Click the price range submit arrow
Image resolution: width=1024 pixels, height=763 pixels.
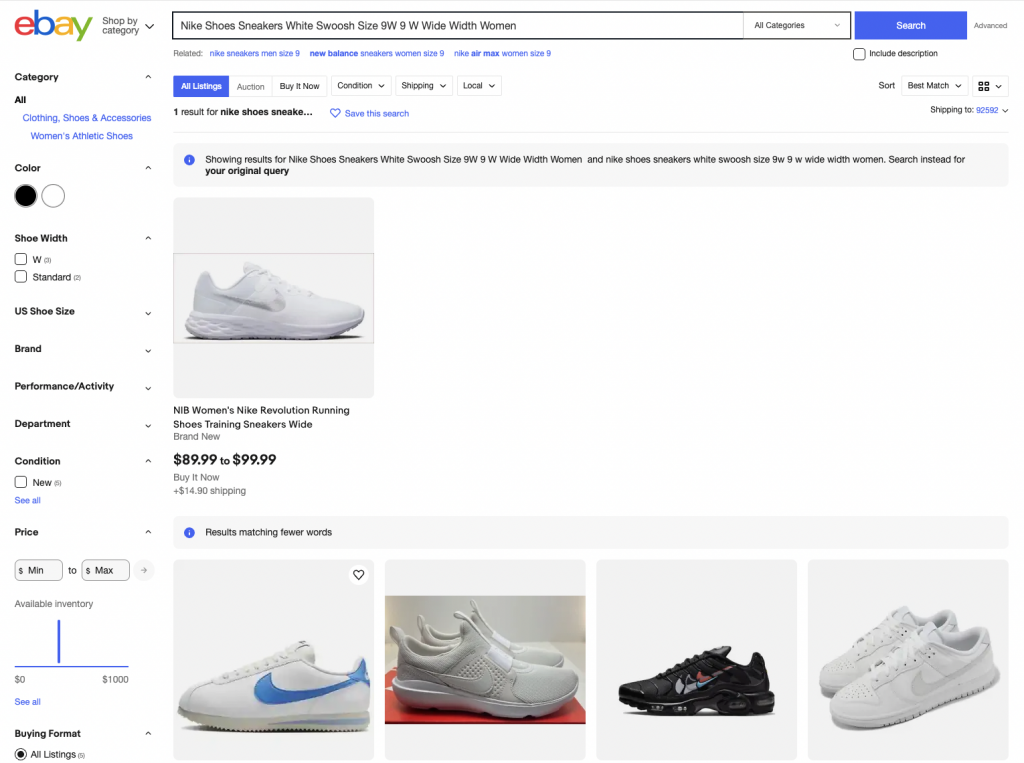click(x=144, y=570)
